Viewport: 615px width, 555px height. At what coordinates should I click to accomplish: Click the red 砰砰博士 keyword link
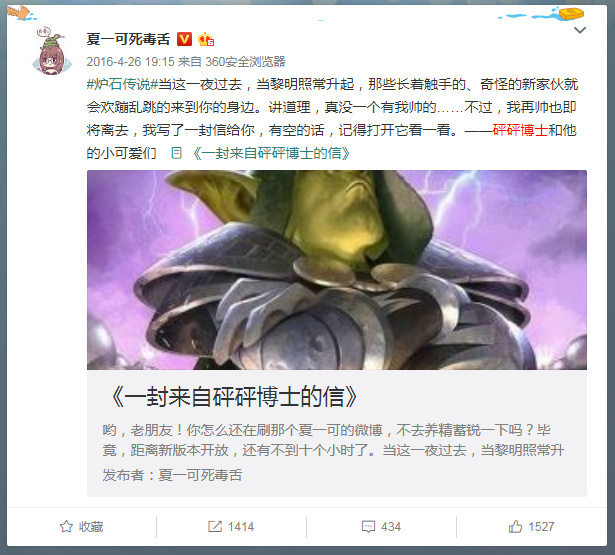tap(520, 130)
